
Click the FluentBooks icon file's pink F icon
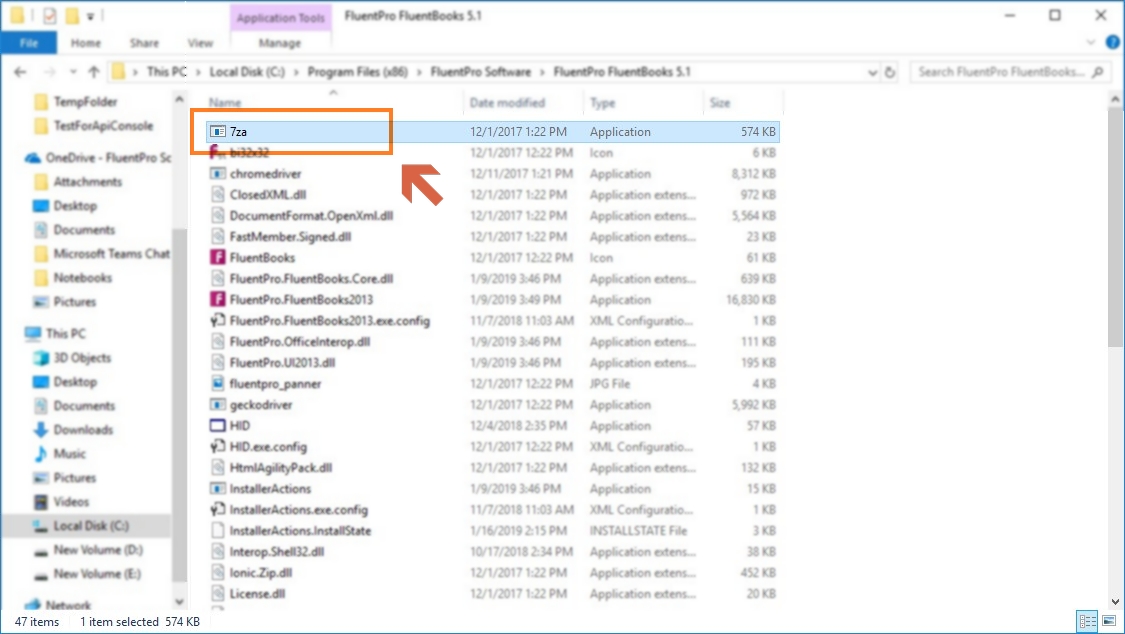[x=217, y=257]
